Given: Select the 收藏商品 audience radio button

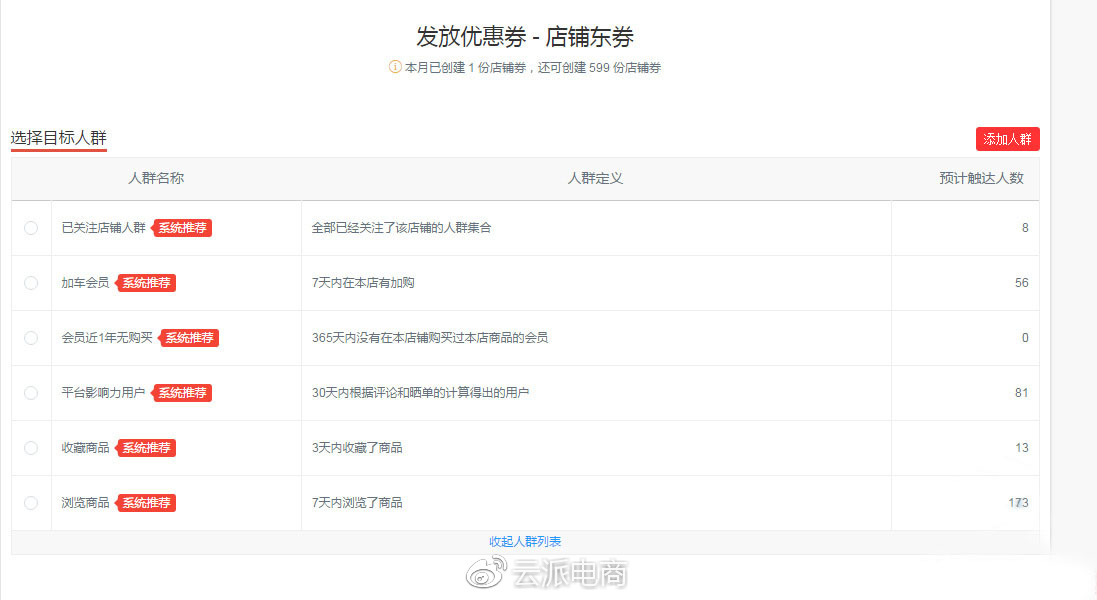Looking at the screenshot, I should (31, 447).
